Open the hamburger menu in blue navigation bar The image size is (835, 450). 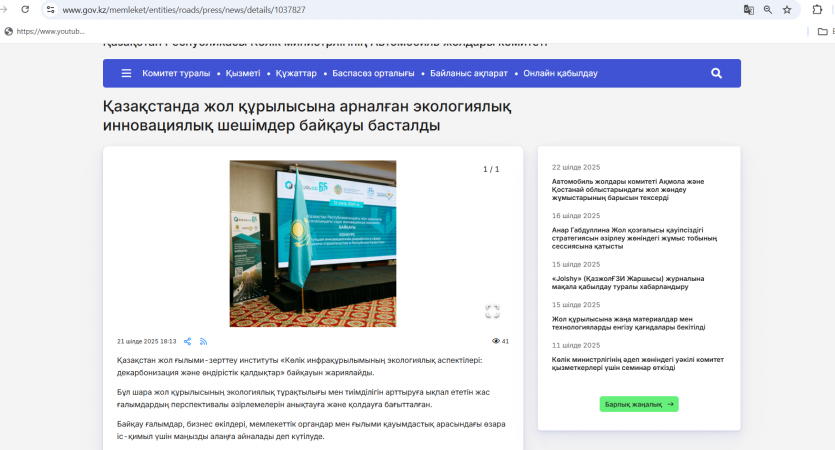pos(126,73)
